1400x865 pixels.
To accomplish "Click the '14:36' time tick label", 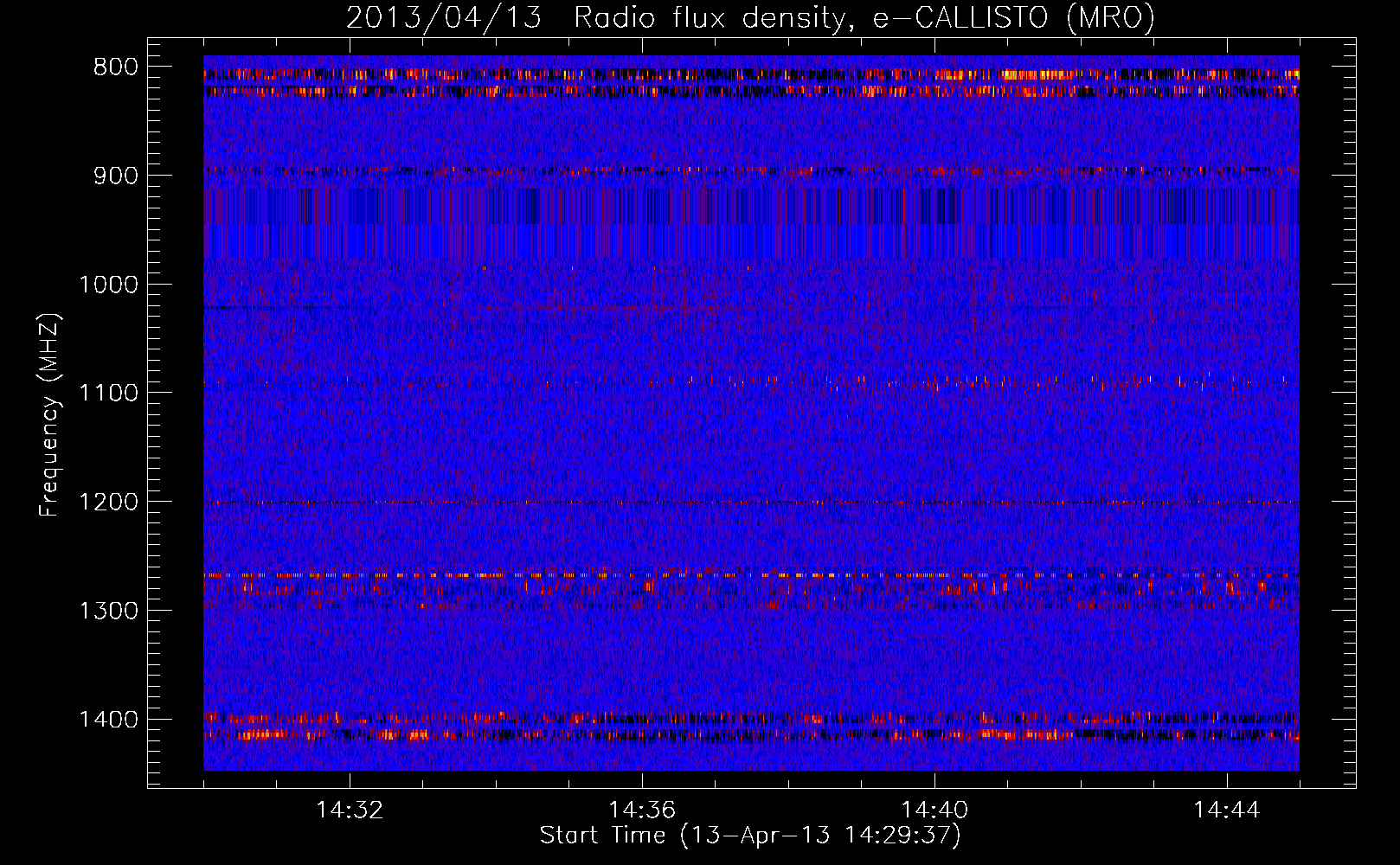I will (x=642, y=811).
